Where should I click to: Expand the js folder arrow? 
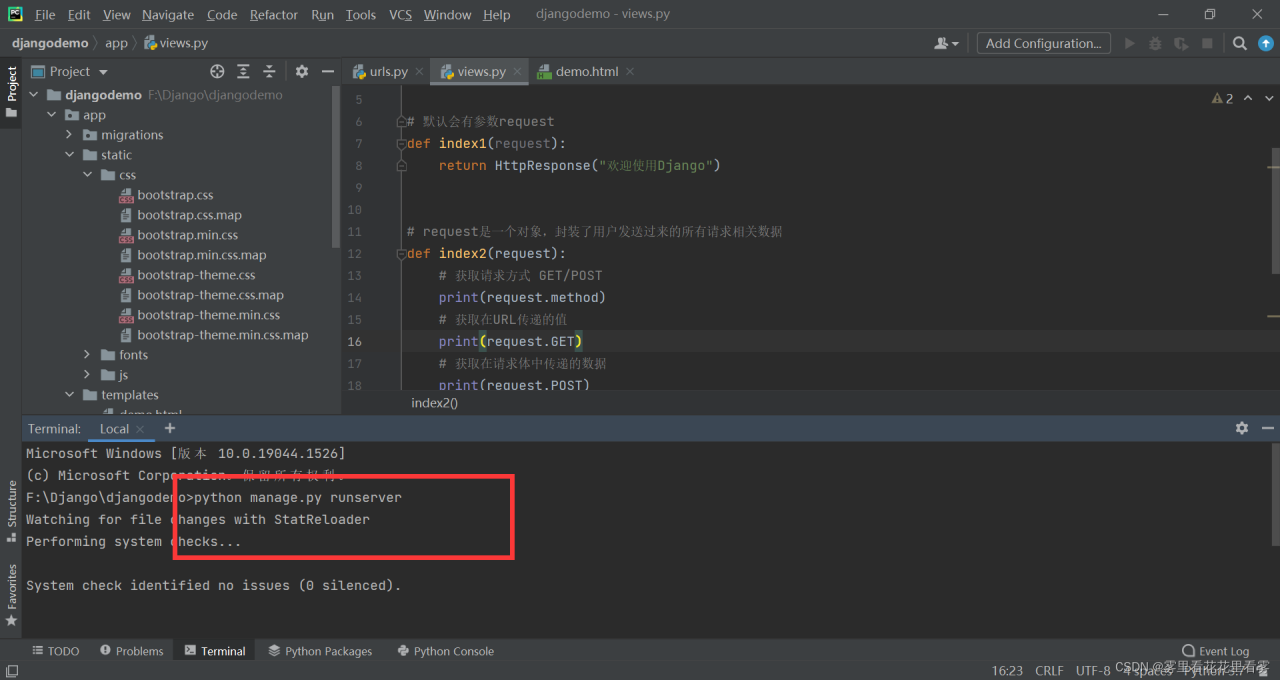[87, 375]
